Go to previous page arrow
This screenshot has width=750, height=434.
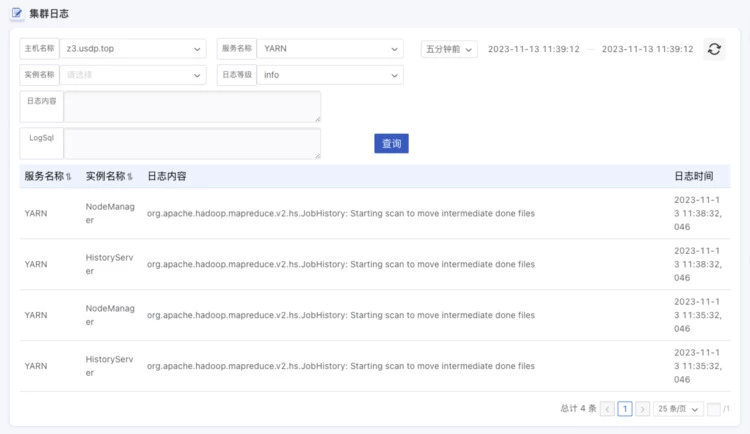607,409
